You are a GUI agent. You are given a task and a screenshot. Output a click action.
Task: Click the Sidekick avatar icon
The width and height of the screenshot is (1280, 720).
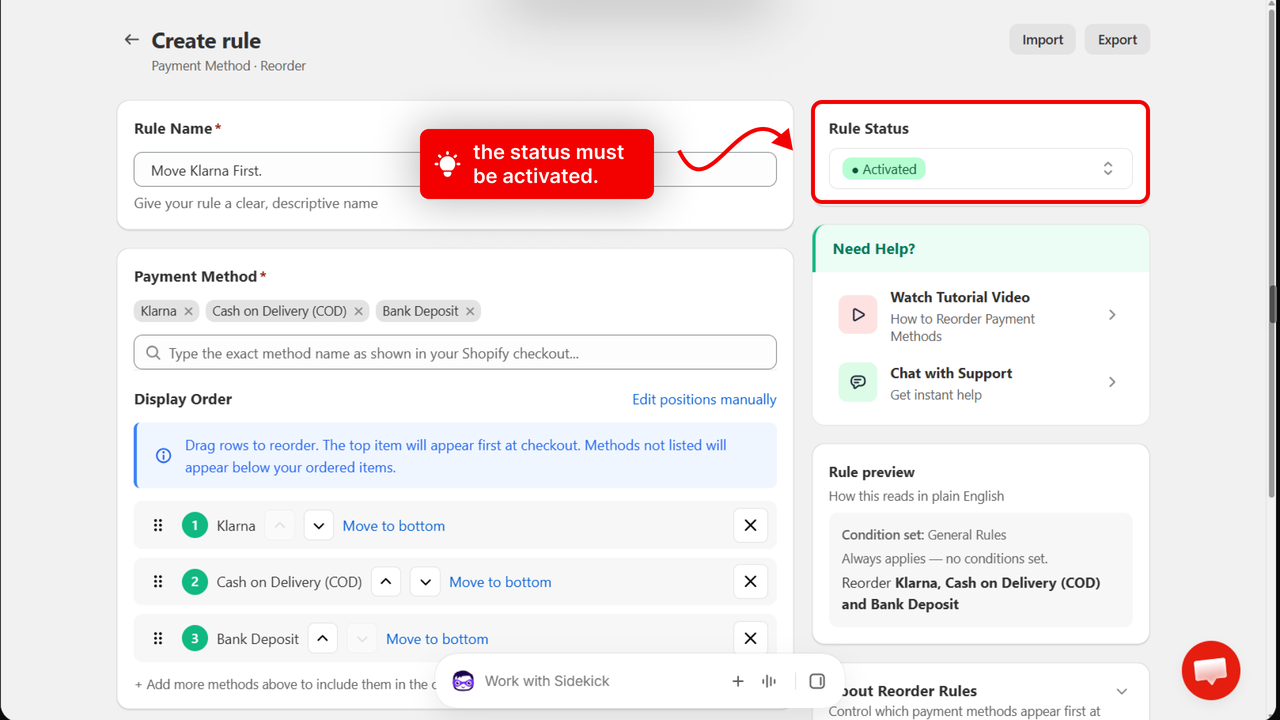[x=463, y=681]
